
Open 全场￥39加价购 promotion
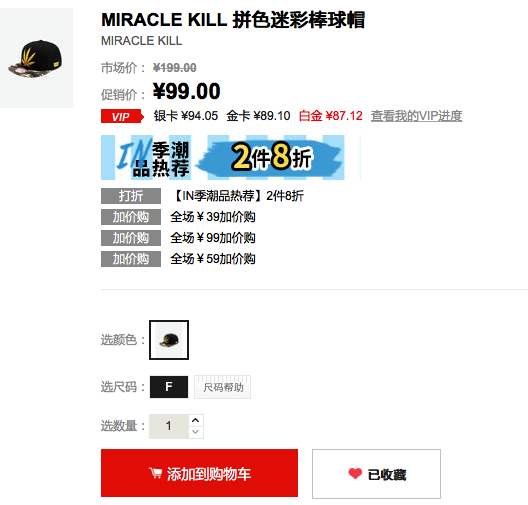[213, 217]
